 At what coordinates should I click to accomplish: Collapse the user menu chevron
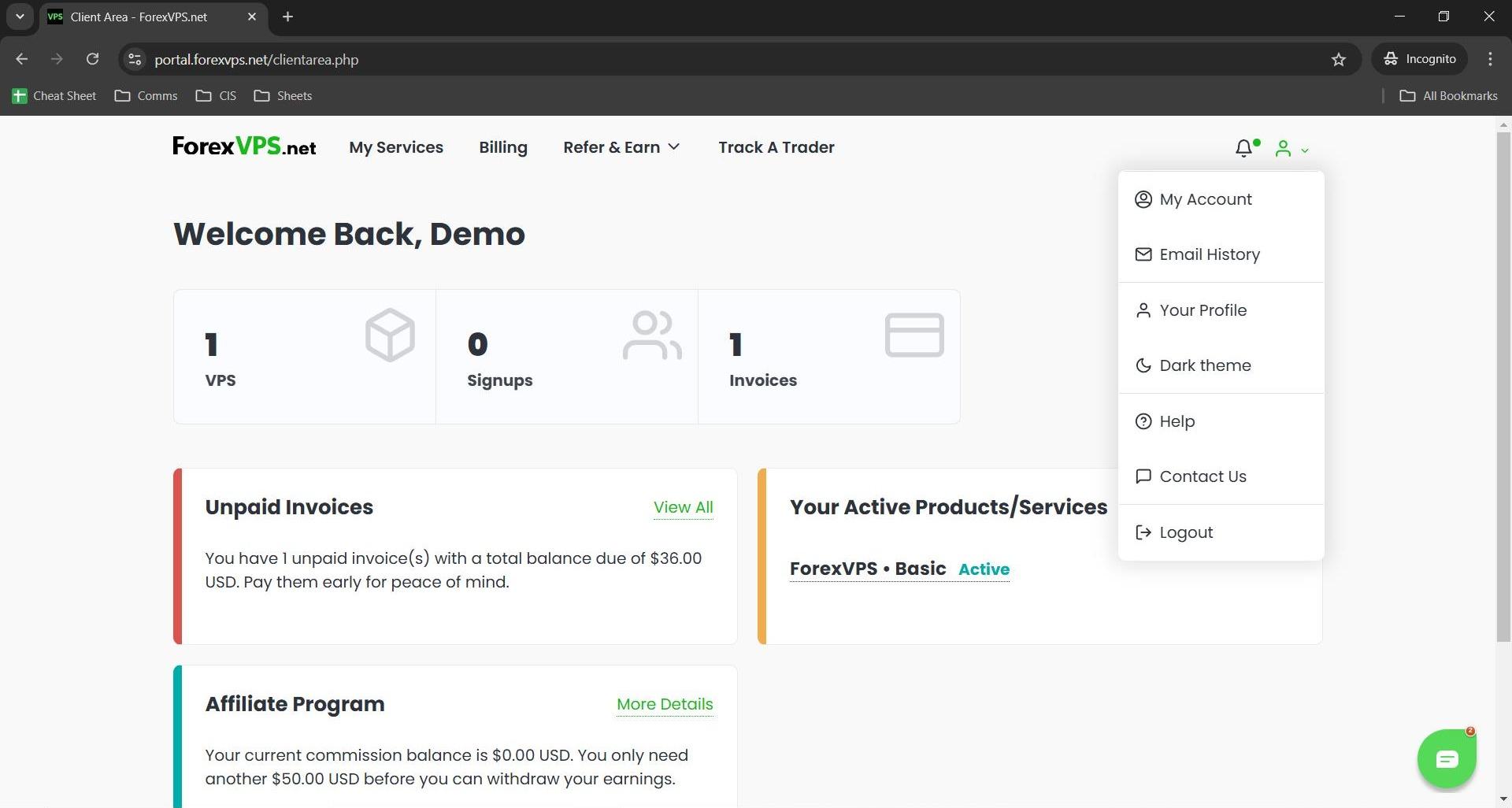point(1305,150)
